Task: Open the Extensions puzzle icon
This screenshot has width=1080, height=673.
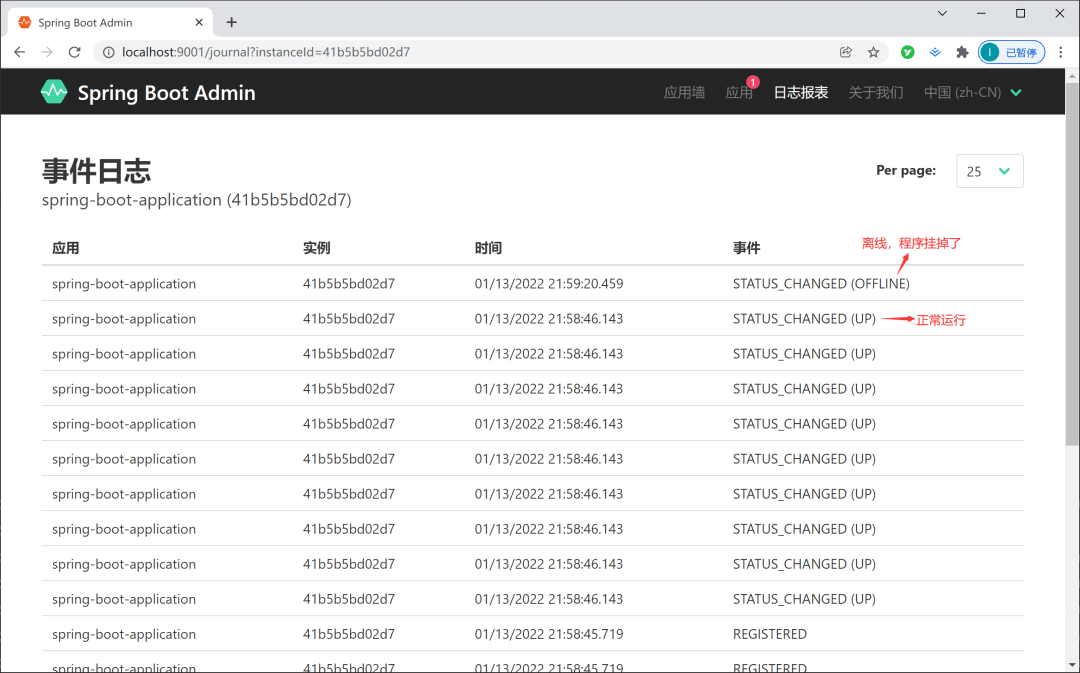Action: click(x=962, y=52)
